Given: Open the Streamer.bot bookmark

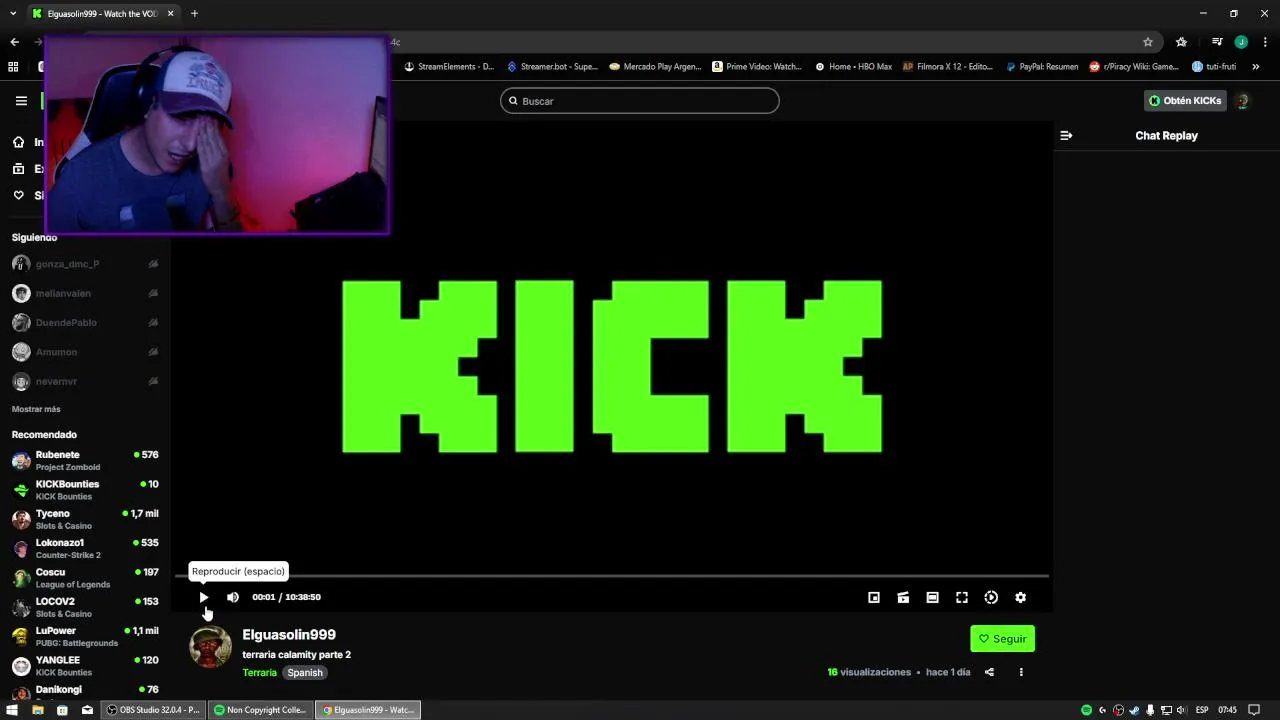Looking at the screenshot, I should [552, 67].
